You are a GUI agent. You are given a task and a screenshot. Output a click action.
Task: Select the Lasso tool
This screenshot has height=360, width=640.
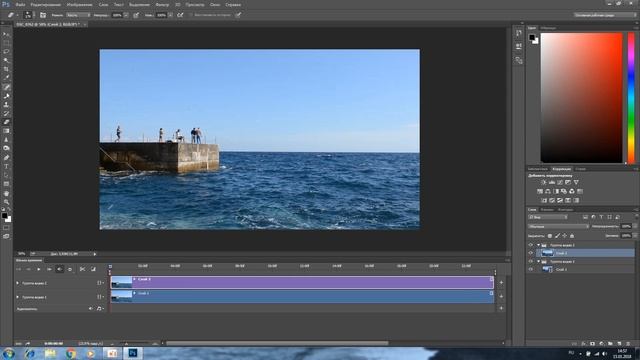tap(6, 51)
